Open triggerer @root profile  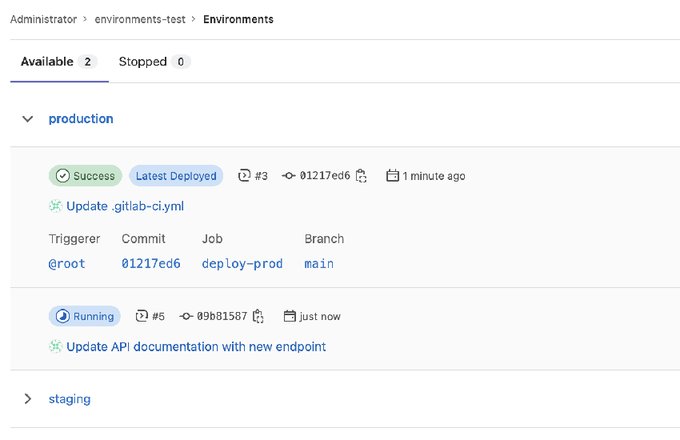(x=67, y=264)
